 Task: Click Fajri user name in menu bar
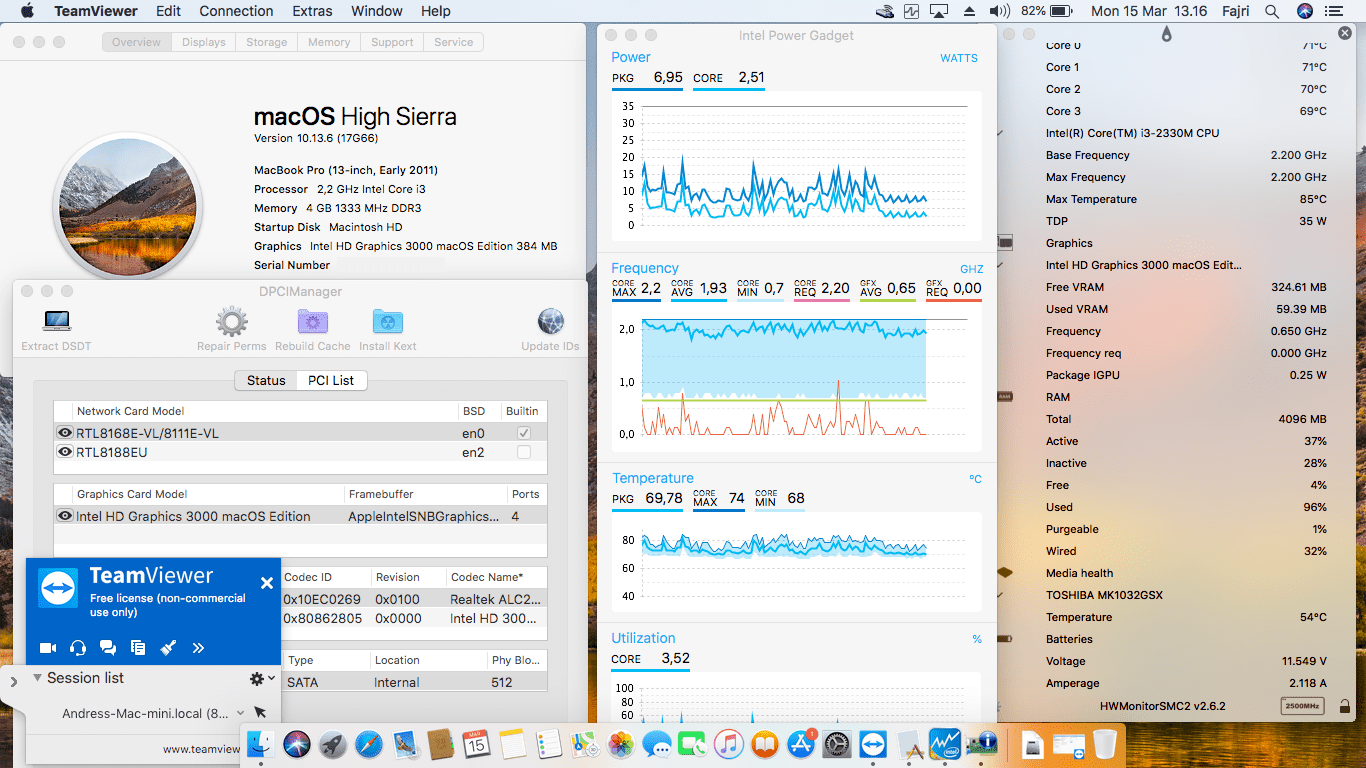click(1235, 11)
